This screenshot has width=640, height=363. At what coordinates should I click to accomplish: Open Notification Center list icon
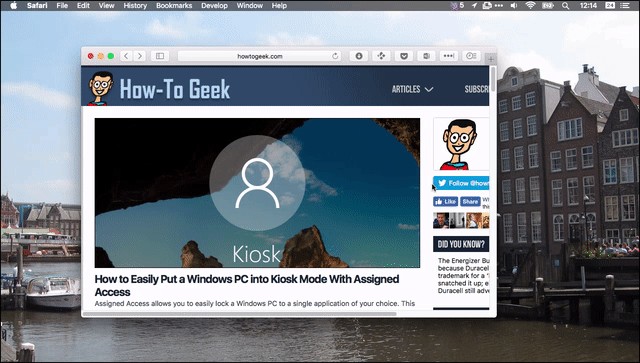click(624, 5)
